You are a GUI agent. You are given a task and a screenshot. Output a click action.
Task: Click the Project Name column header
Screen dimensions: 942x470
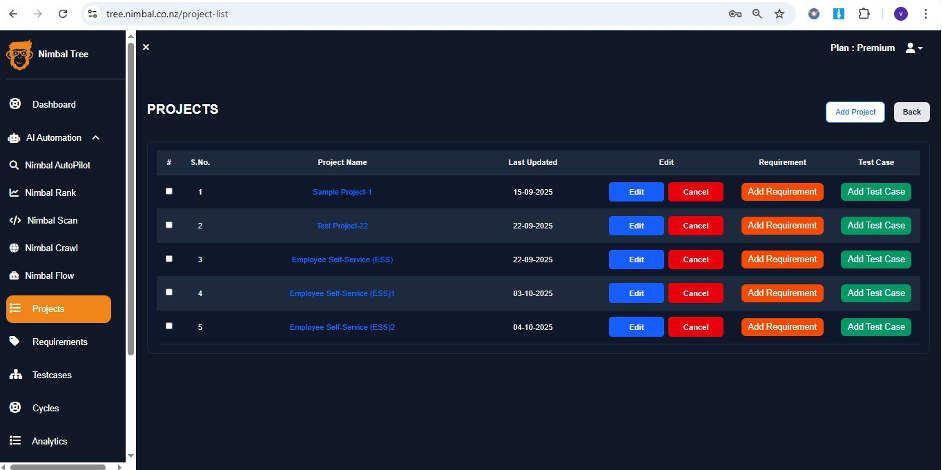(342, 162)
